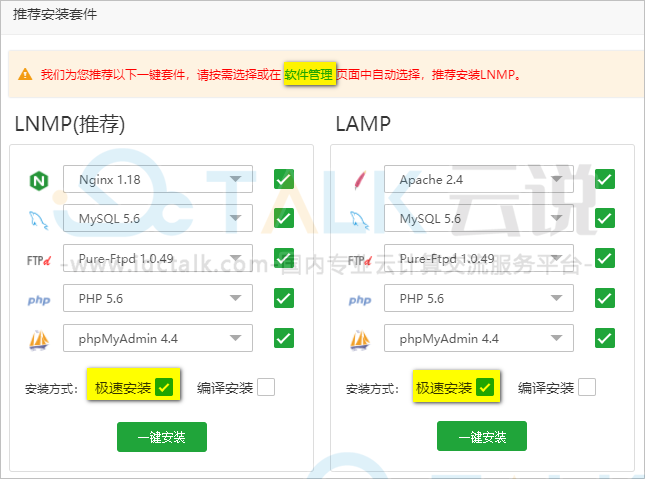The width and height of the screenshot is (645, 479).
Task: Click the phpMyAdmin sailboat icon in LNMP
Action: point(39,340)
